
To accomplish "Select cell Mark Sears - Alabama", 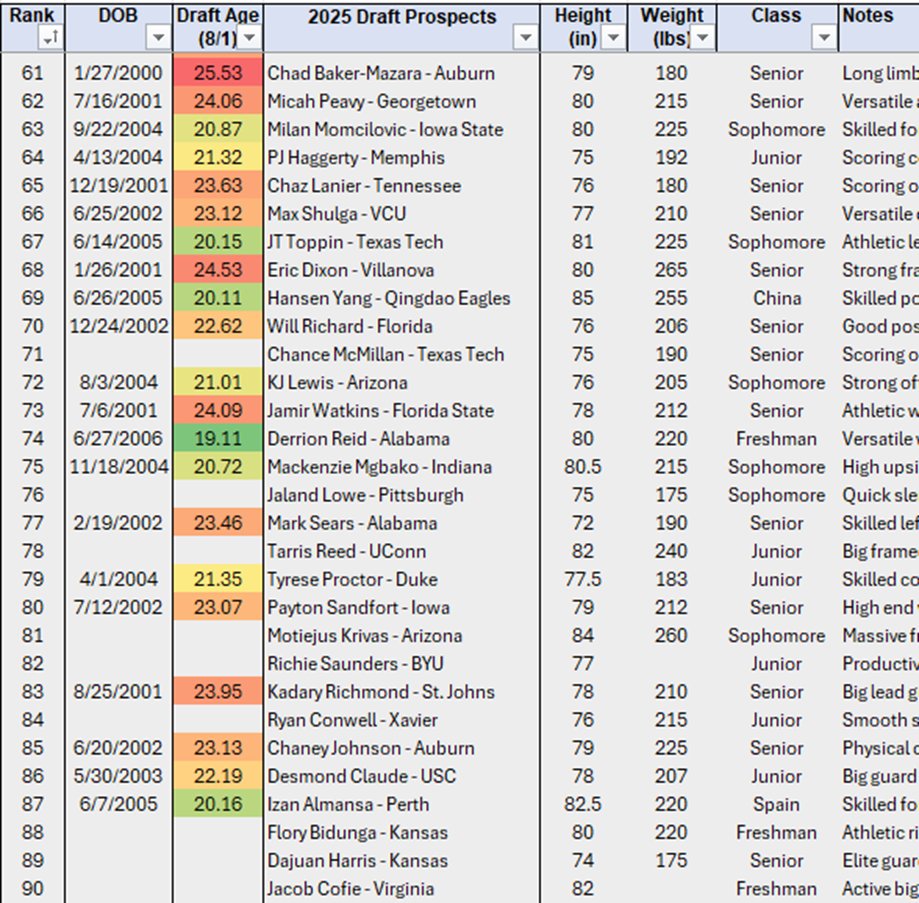I will click(x=401, y=523).
